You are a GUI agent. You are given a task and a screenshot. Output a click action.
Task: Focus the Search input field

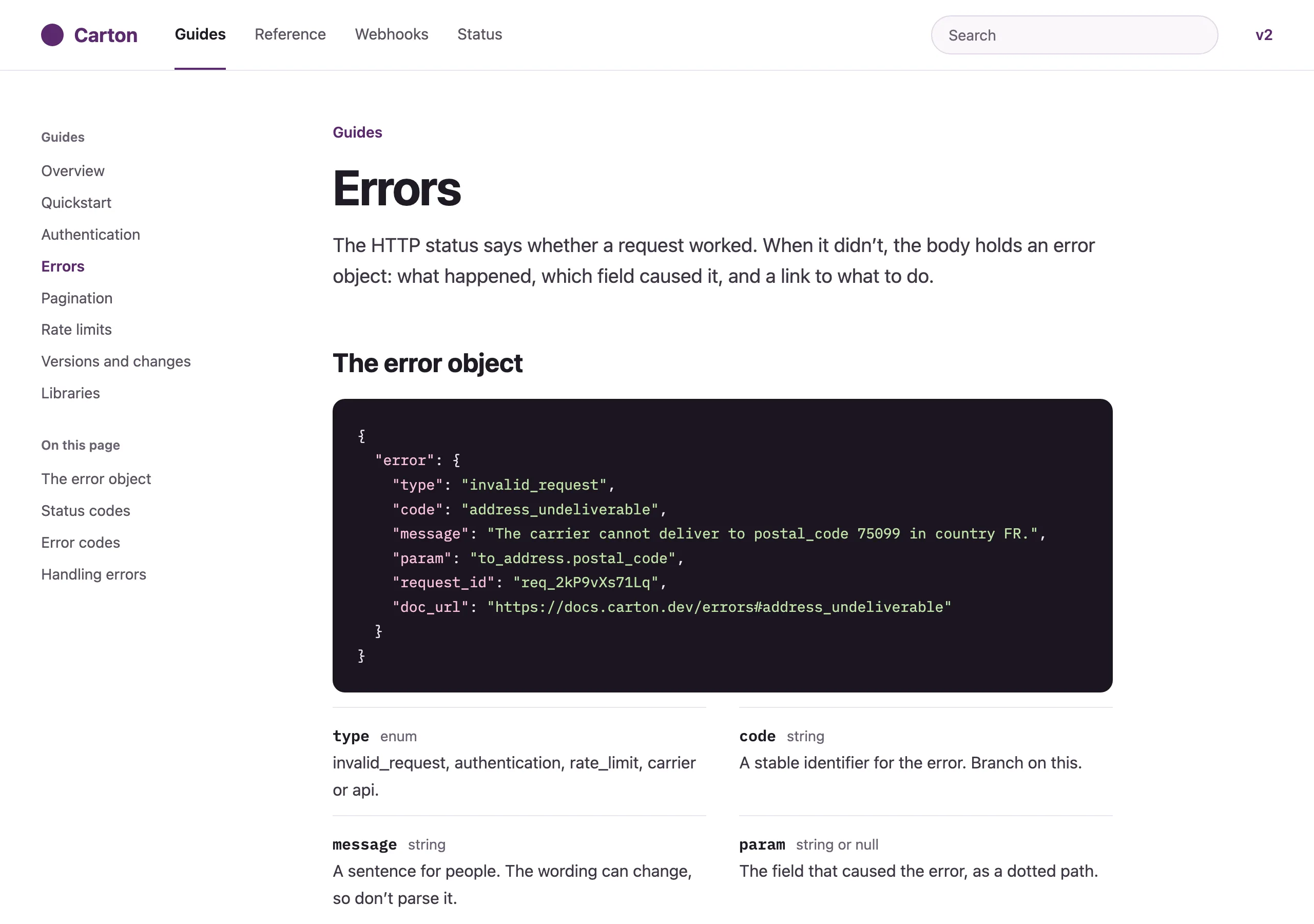(x=1074, y=35)
